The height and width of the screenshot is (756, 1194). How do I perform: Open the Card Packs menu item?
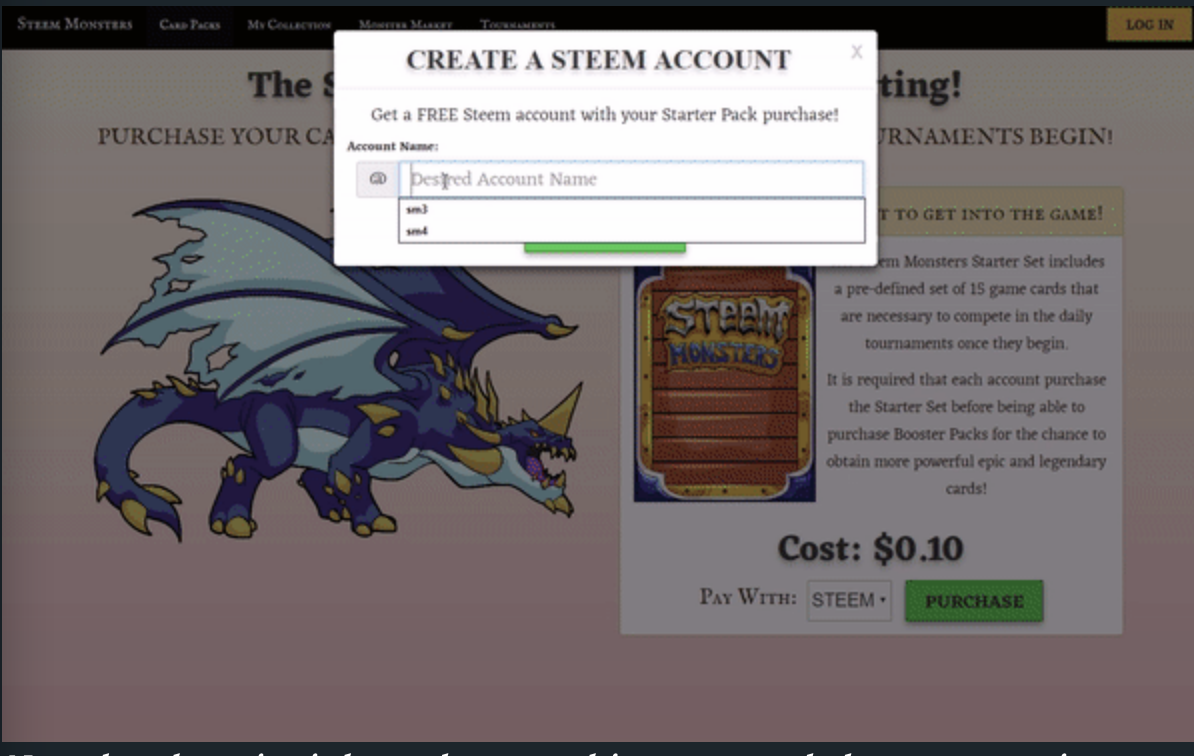(x=190, y=24)
